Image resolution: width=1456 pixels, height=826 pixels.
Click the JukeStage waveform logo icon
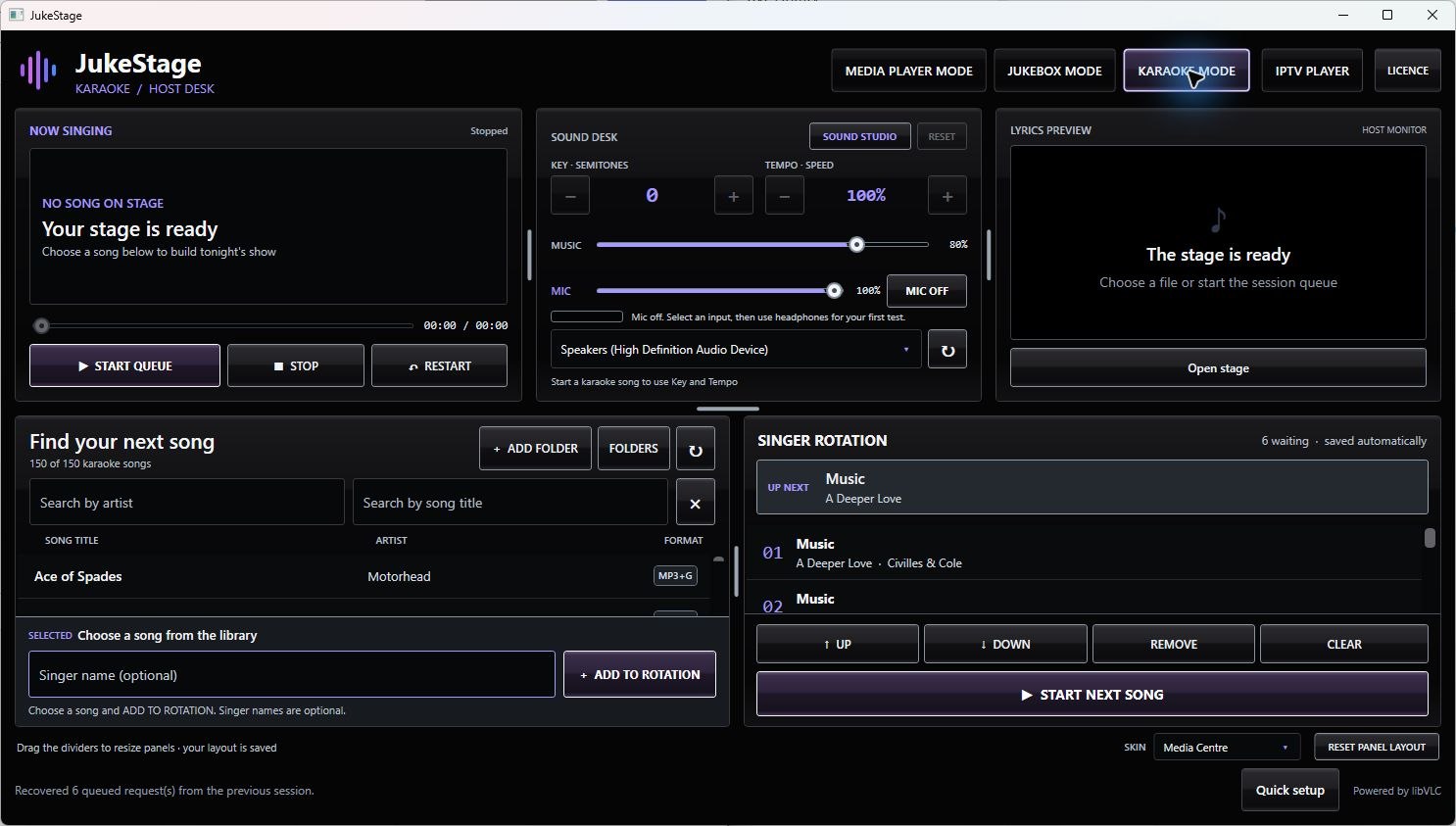click(x=38, y=71)
